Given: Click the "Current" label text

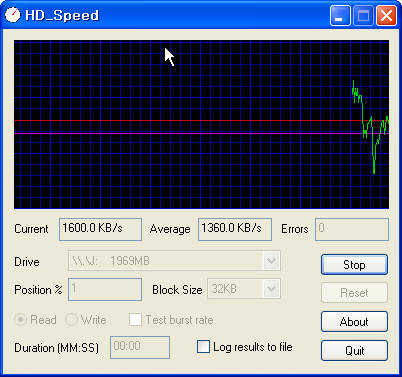Looking at the screenshot, I should (31, 229).
